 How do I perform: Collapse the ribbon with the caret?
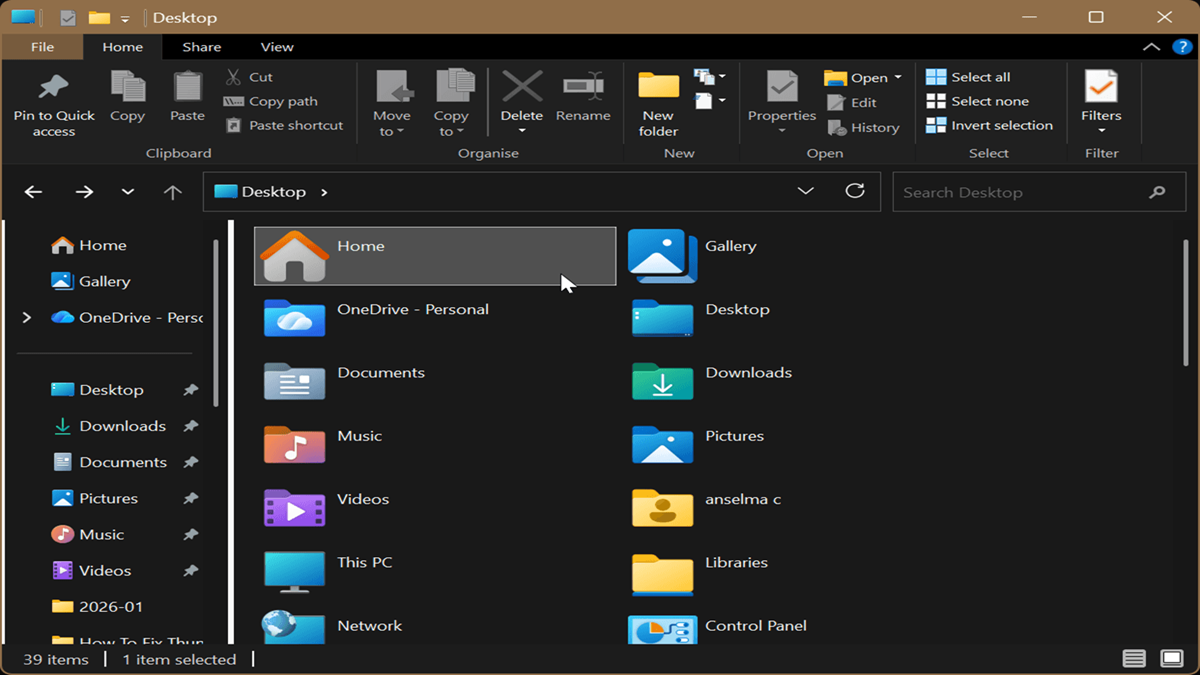pos(1151,46)
